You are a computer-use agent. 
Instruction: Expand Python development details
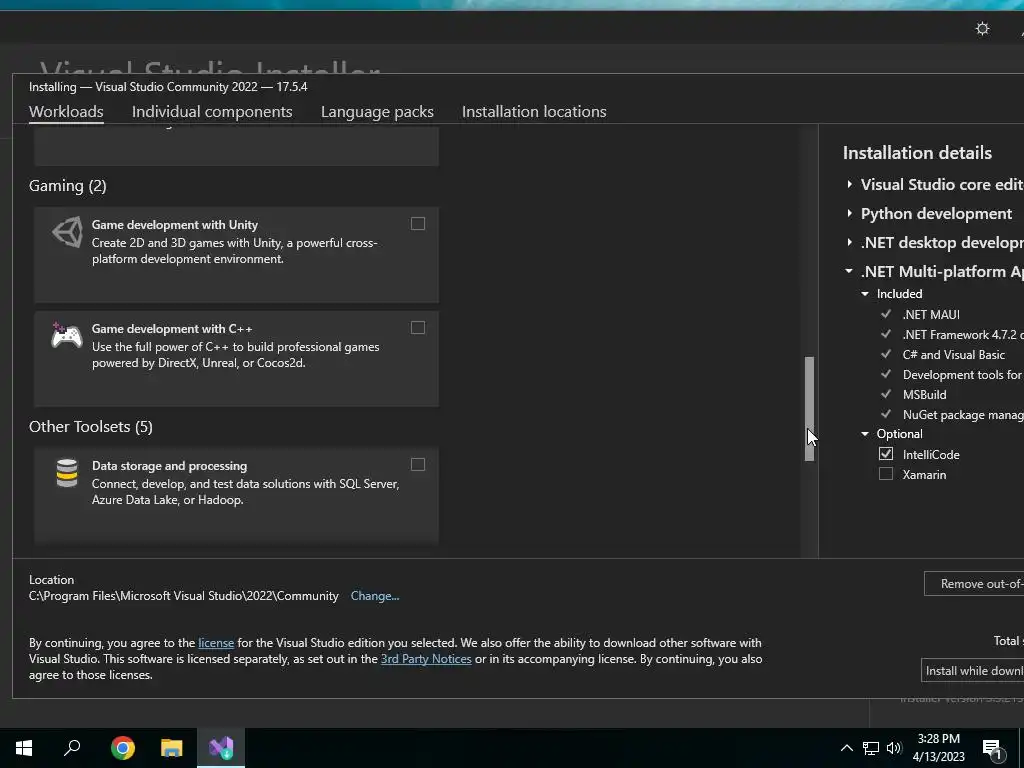[x=849, y=214]
